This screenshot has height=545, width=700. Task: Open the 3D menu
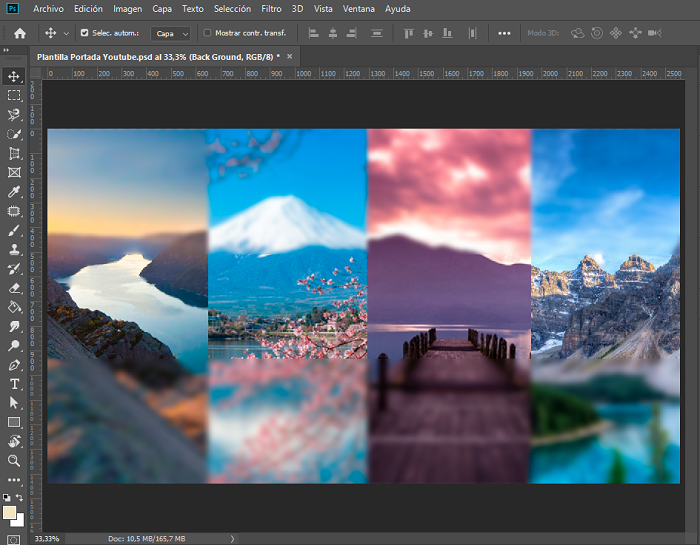(x=297, y=9)
